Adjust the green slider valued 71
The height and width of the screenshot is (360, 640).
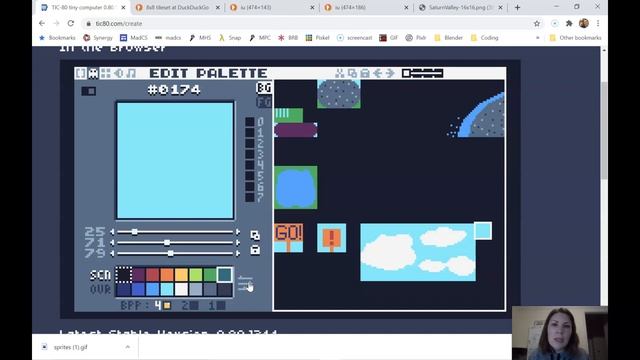(175, 242)
